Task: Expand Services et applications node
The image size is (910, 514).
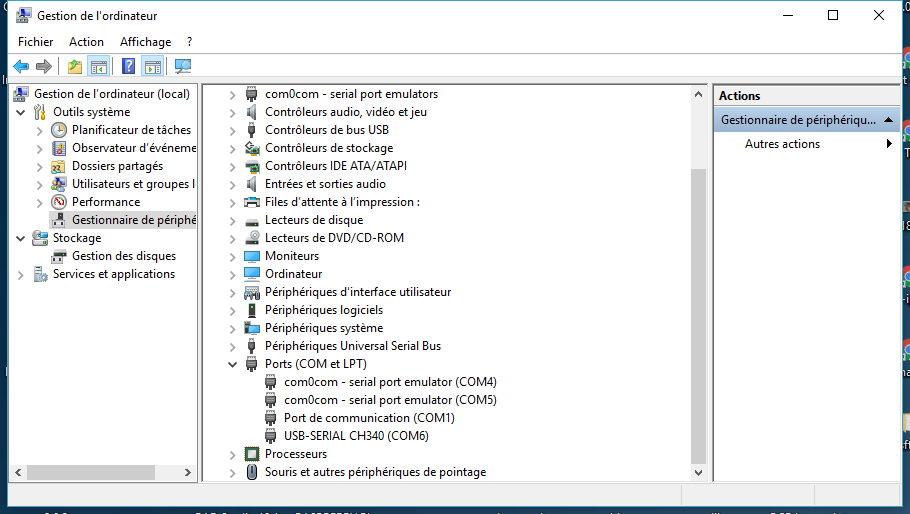Action: [21, 274]
